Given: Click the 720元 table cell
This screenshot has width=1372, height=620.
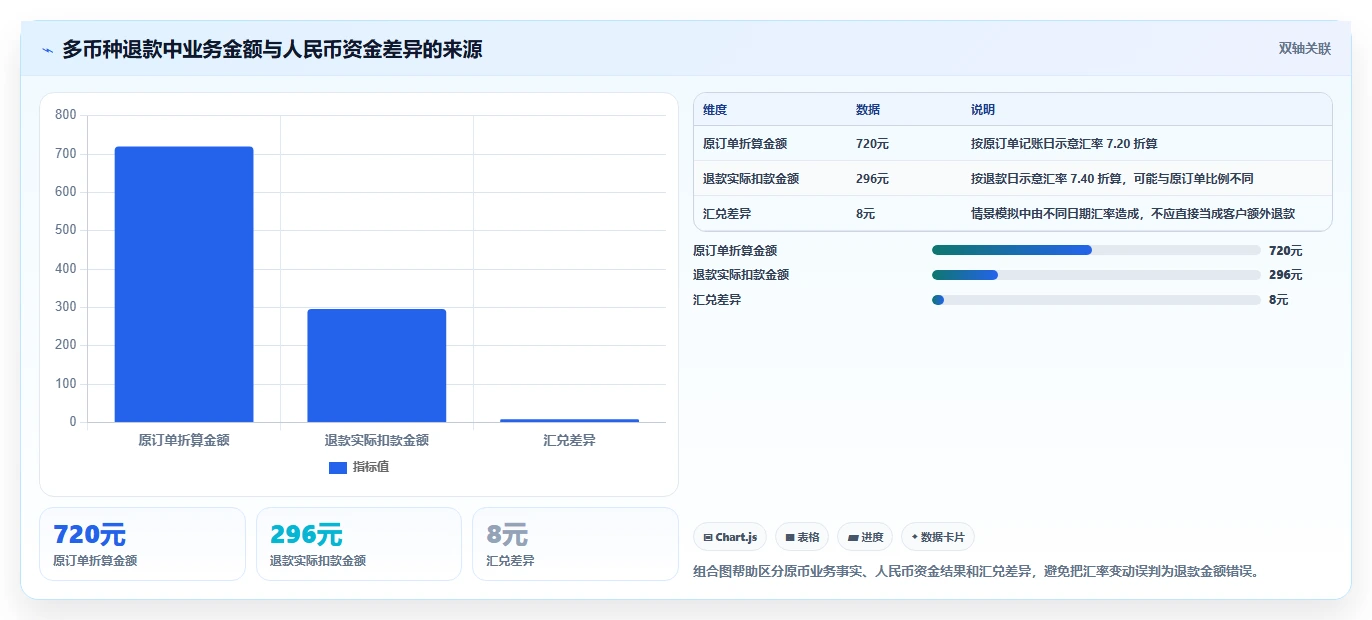Looking at the screenshot, I should click(x=872, y=144).
